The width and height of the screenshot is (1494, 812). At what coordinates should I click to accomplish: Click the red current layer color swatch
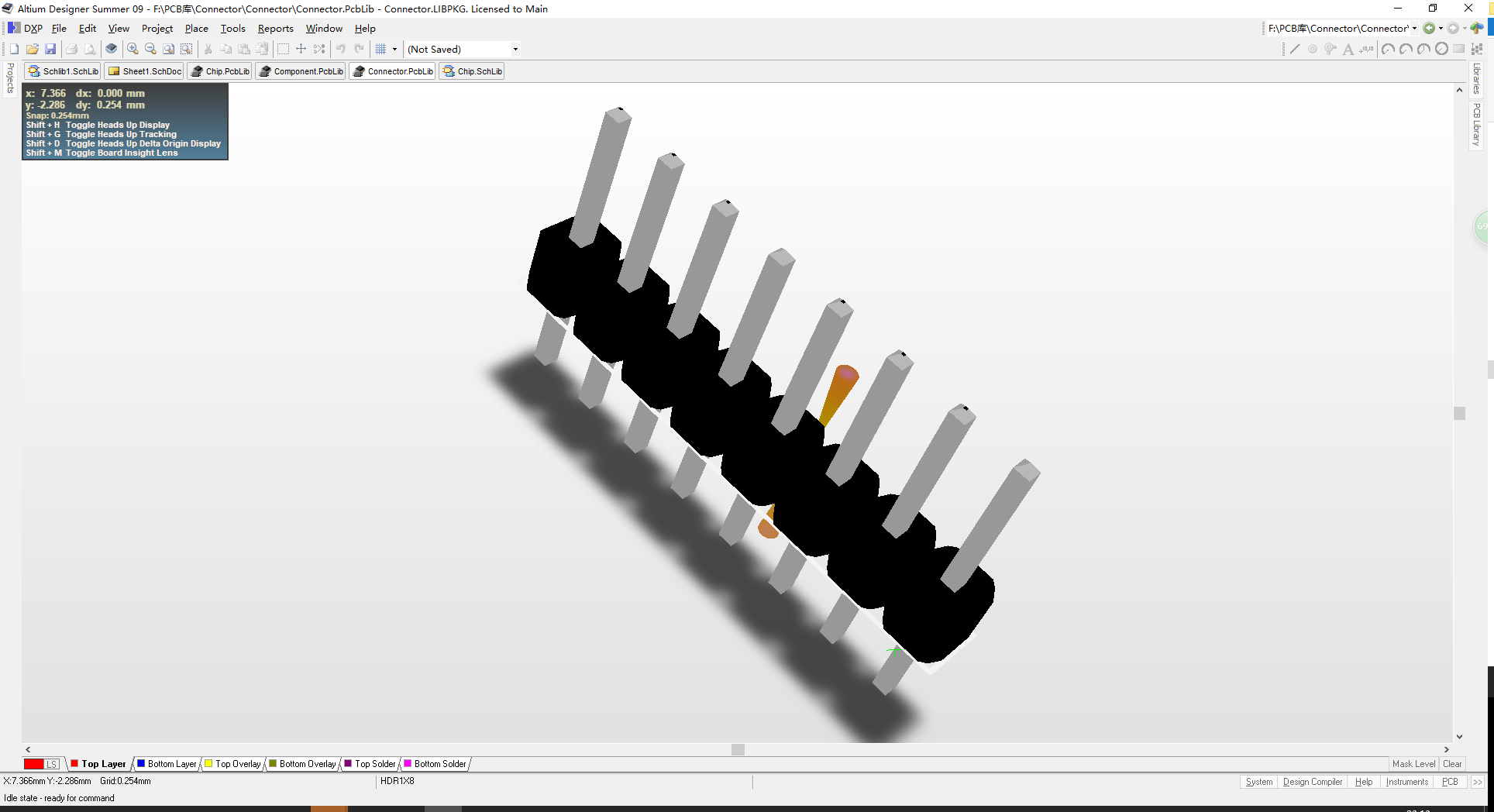point(34,764)
